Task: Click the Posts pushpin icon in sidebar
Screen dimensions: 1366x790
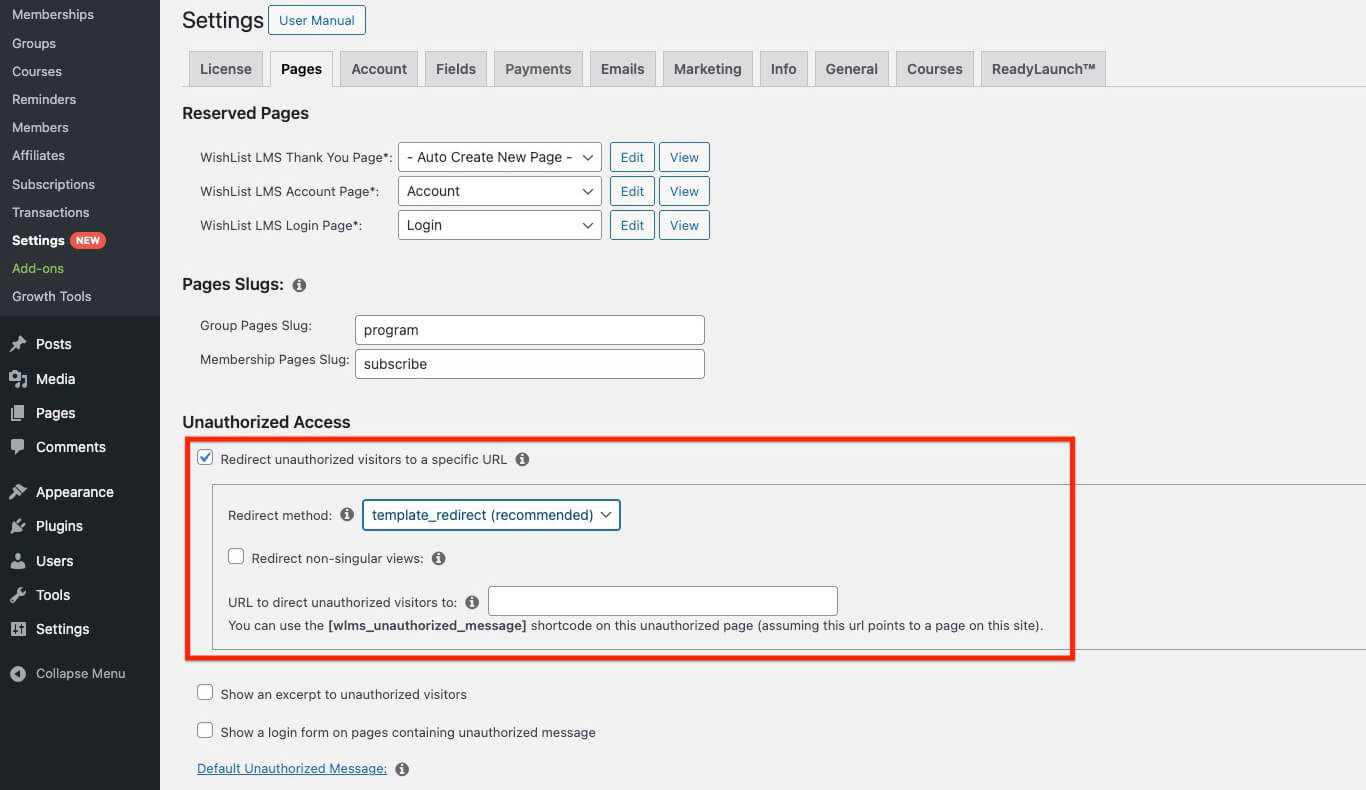Action: tap(18, 344)
